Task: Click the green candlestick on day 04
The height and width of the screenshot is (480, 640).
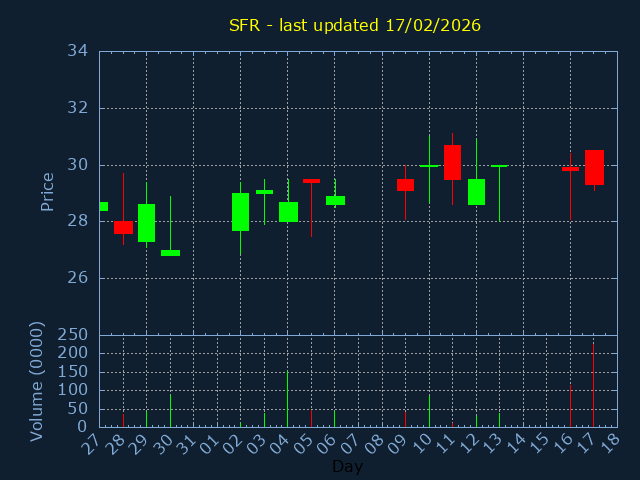Action: pos(288,211)
